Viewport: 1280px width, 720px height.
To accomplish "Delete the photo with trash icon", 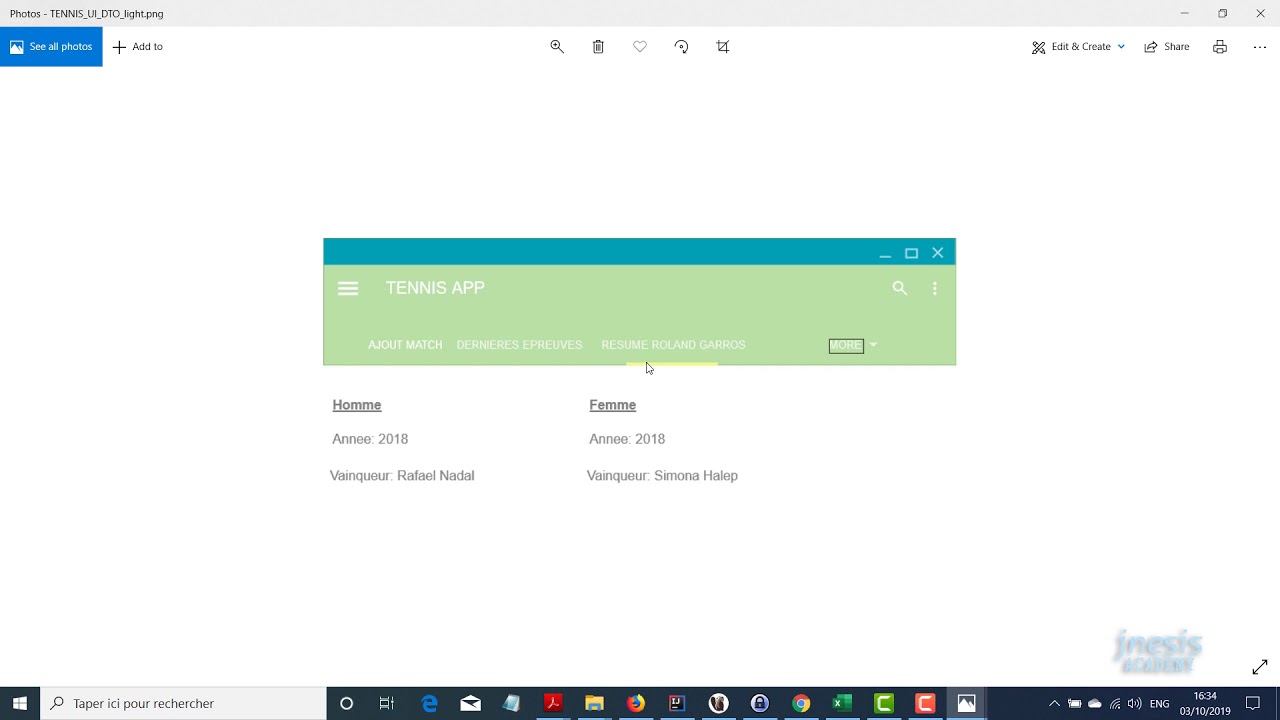I will (598, 47).
